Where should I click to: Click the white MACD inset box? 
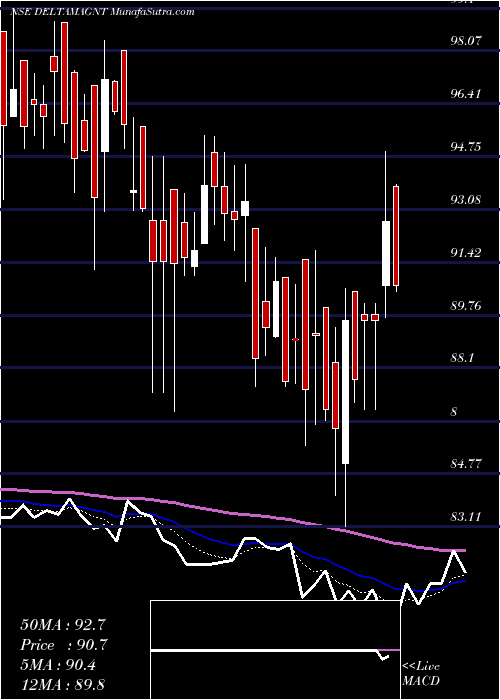click(275, 650)
